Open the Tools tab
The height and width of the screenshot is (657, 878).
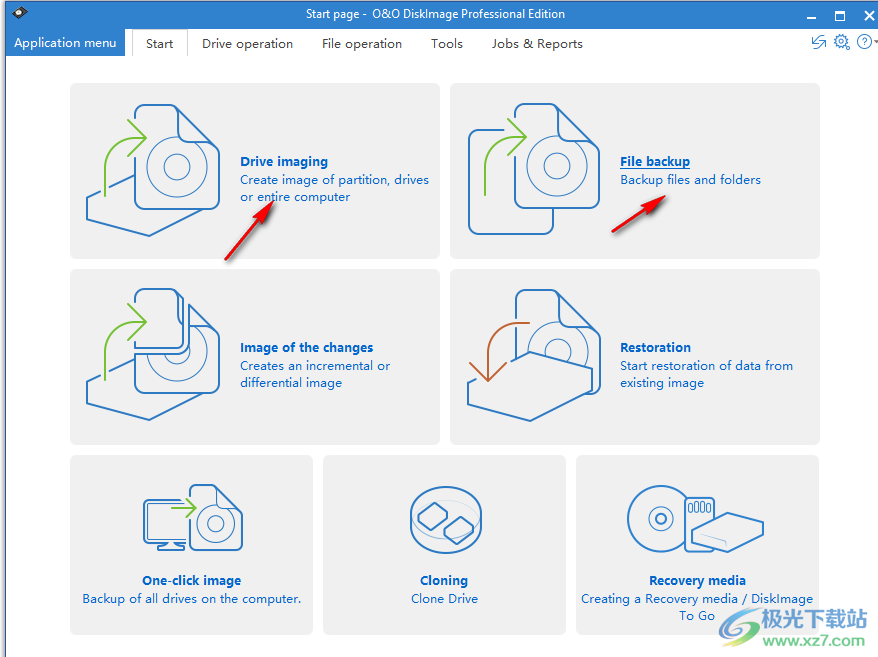447,44
